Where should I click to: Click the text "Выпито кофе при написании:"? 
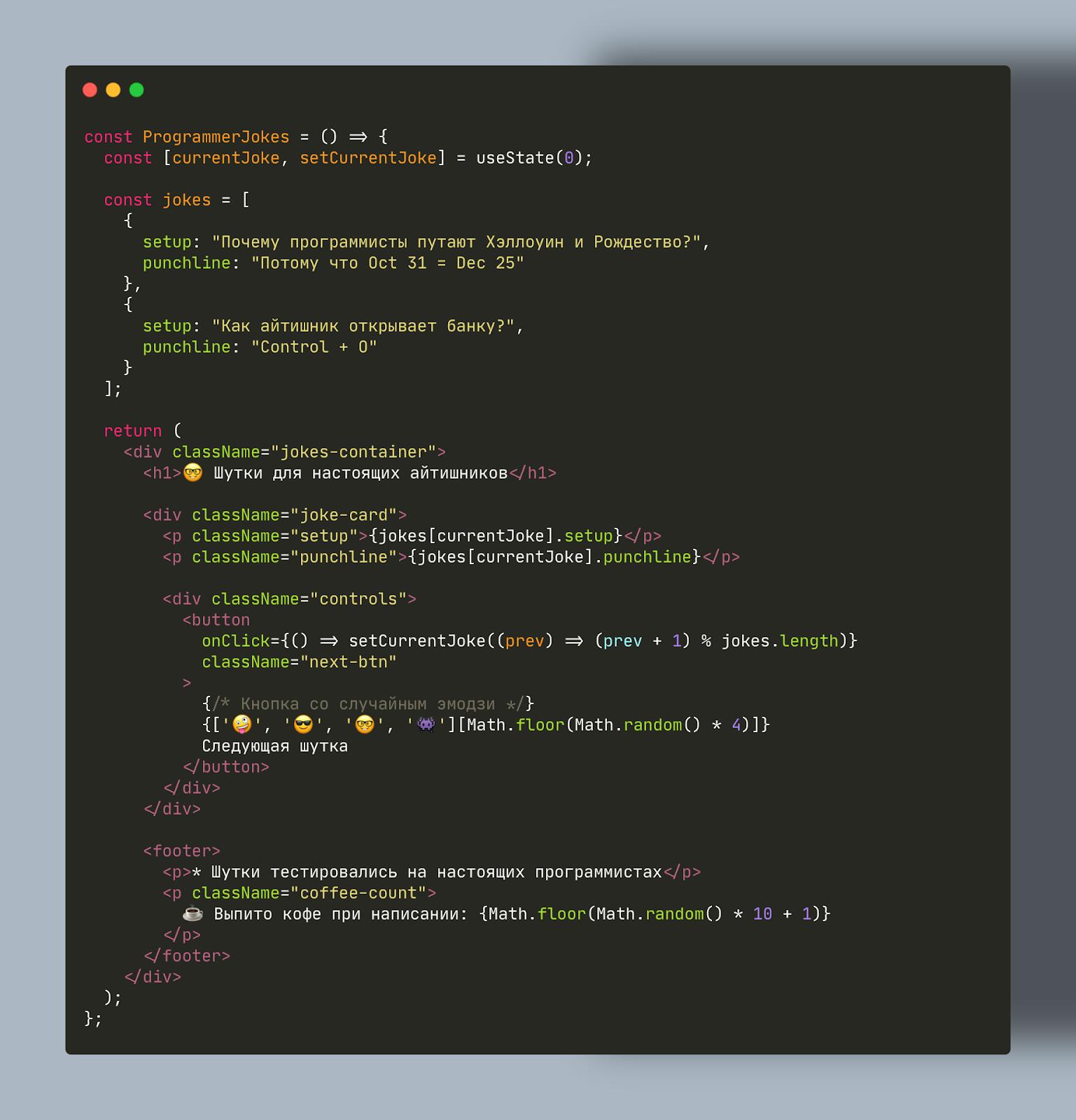(340, 914)
